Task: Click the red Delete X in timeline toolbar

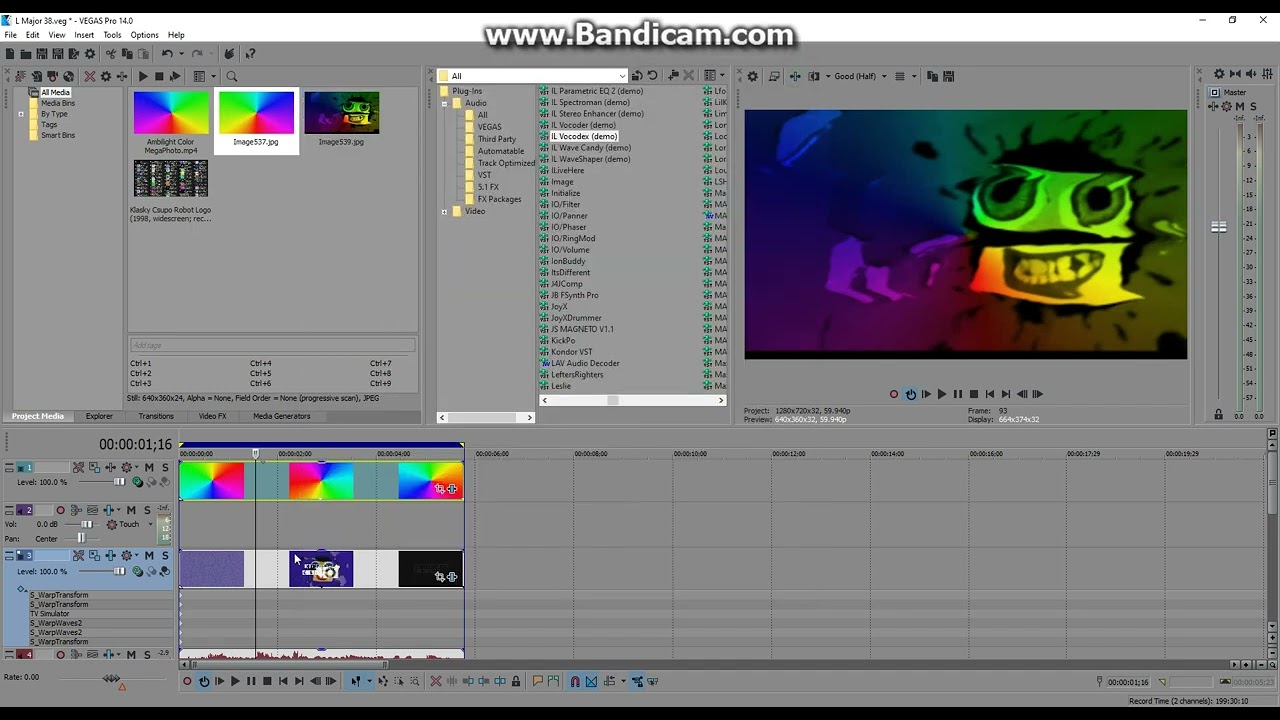Action: [x=436, y=681]
